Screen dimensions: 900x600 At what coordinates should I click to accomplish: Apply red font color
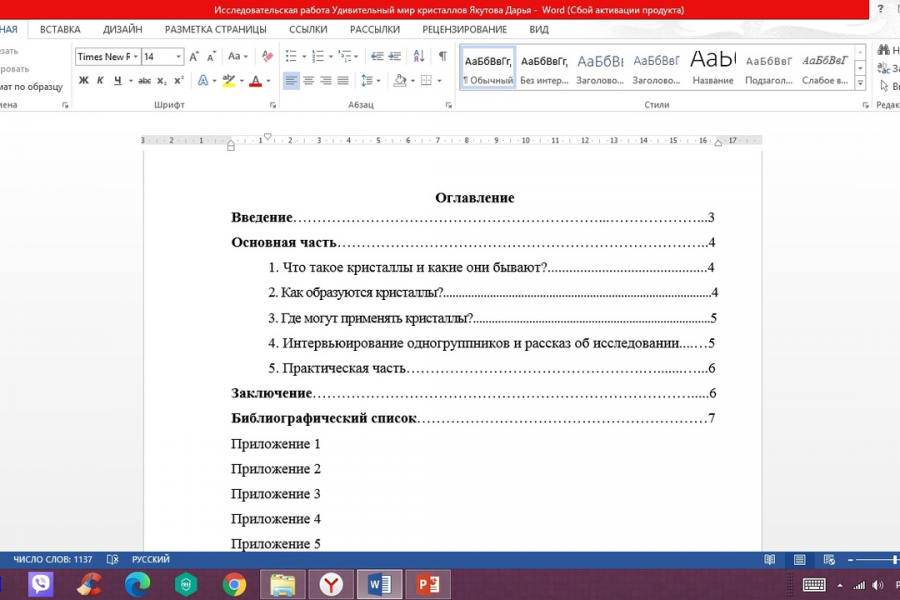point(255,80)
